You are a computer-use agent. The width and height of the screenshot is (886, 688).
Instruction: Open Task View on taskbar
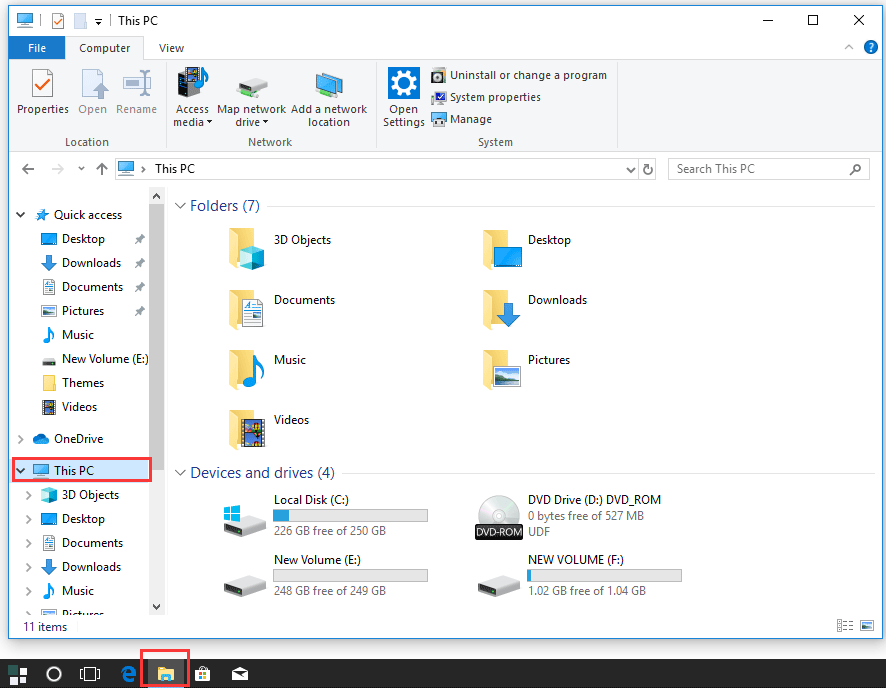90,674
